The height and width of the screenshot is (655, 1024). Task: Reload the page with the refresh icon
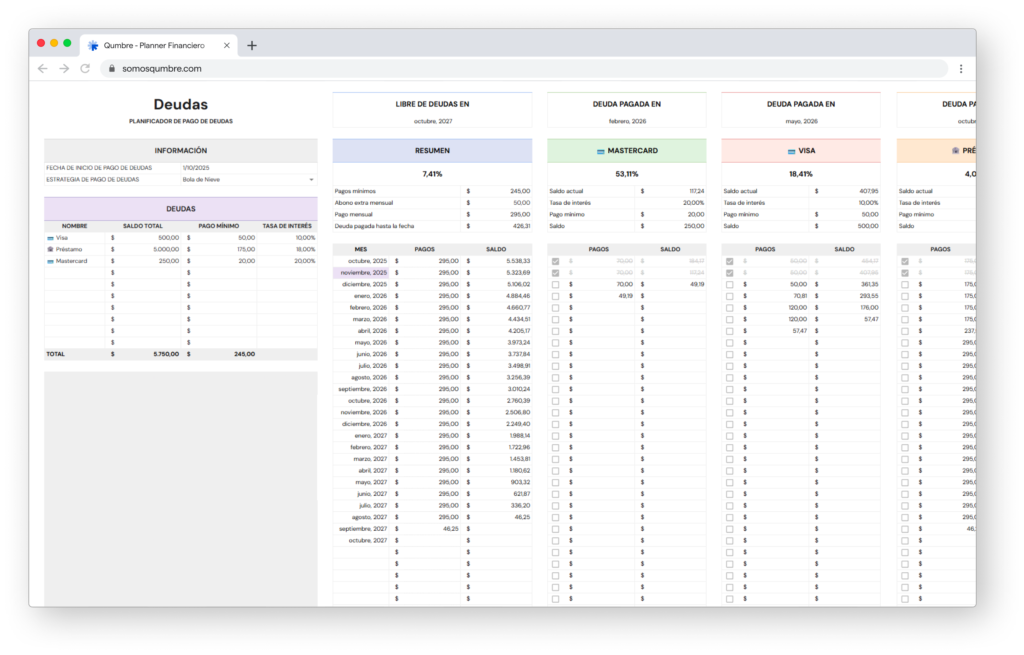(x=85, y=69)
